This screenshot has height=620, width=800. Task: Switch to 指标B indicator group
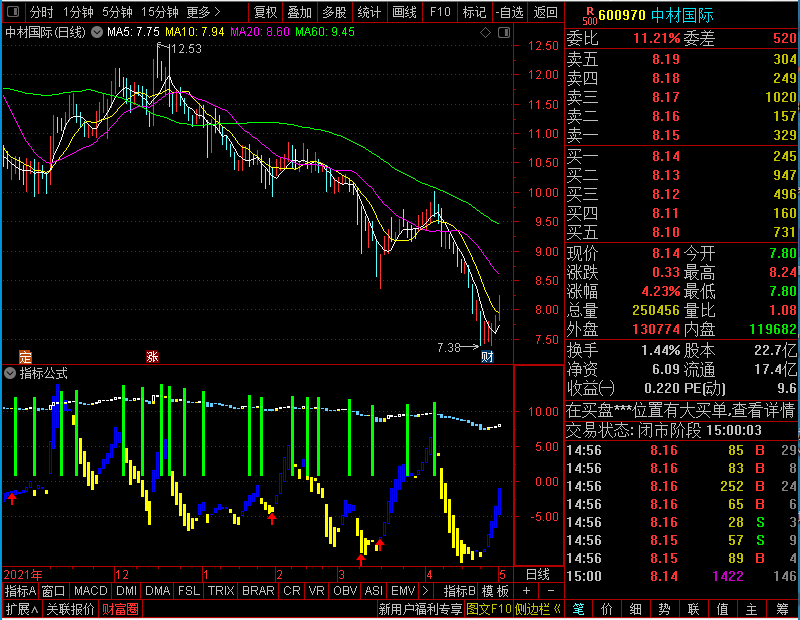[460, 591]
